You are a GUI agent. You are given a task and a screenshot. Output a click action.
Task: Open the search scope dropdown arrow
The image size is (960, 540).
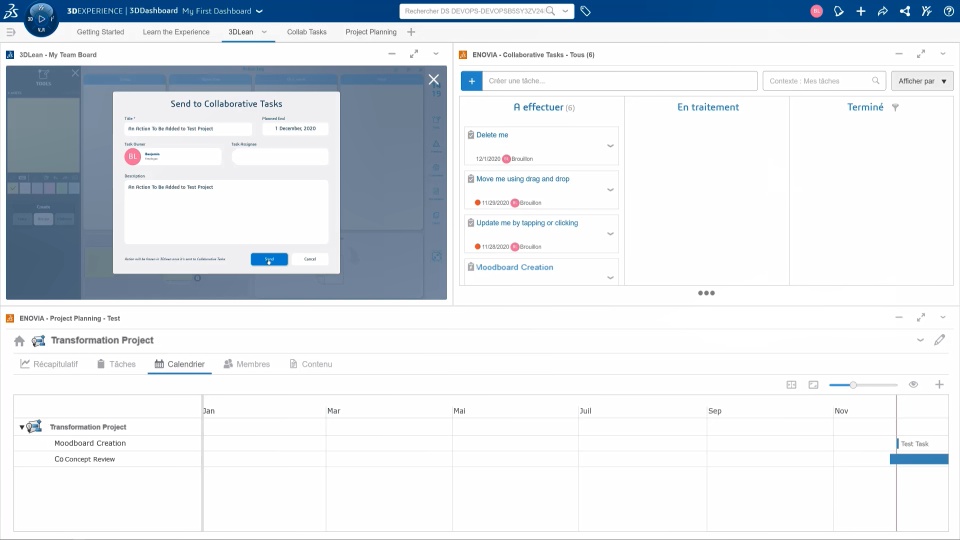click(565, 11)
